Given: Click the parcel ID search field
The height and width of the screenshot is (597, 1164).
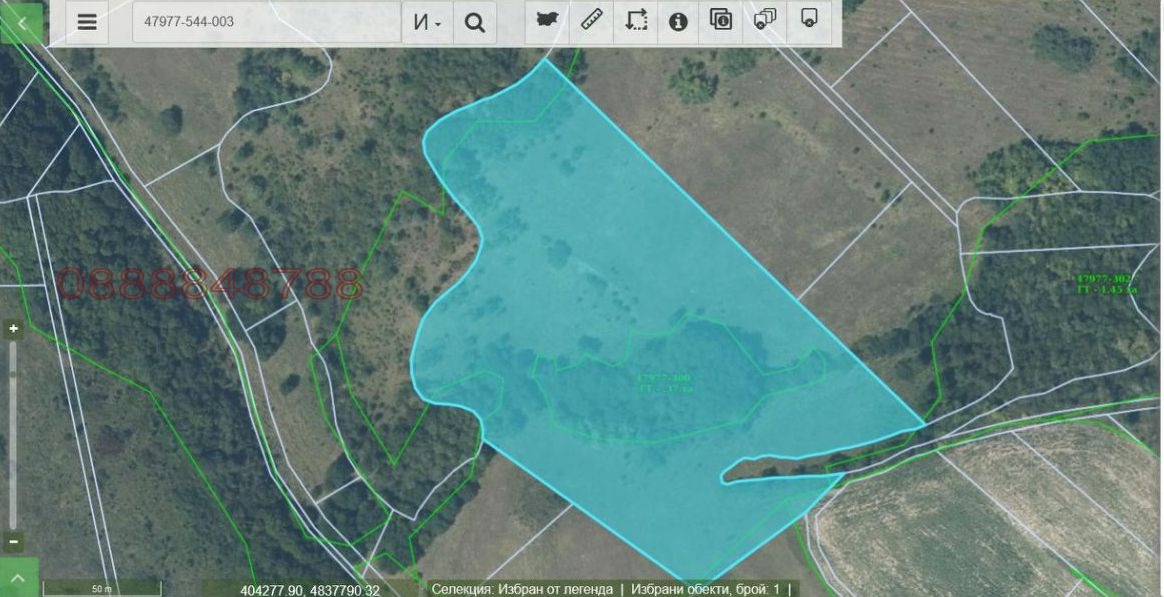Looking at the screenshot, I should tap(266, 22).
